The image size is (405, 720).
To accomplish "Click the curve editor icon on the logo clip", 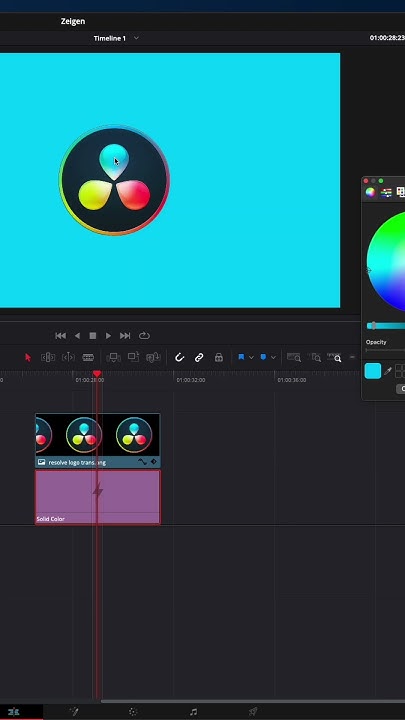I will click(x=143, y=462).
